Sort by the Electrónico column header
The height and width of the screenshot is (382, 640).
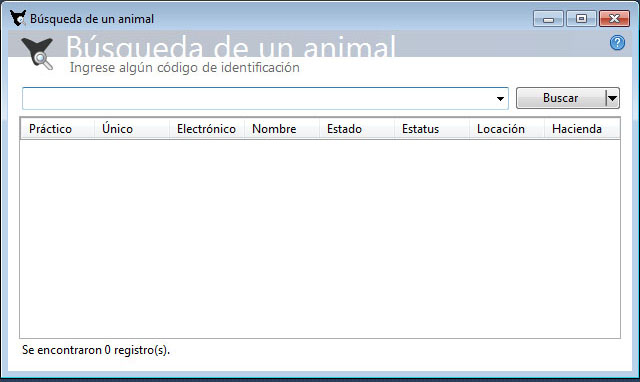point(207,129)
